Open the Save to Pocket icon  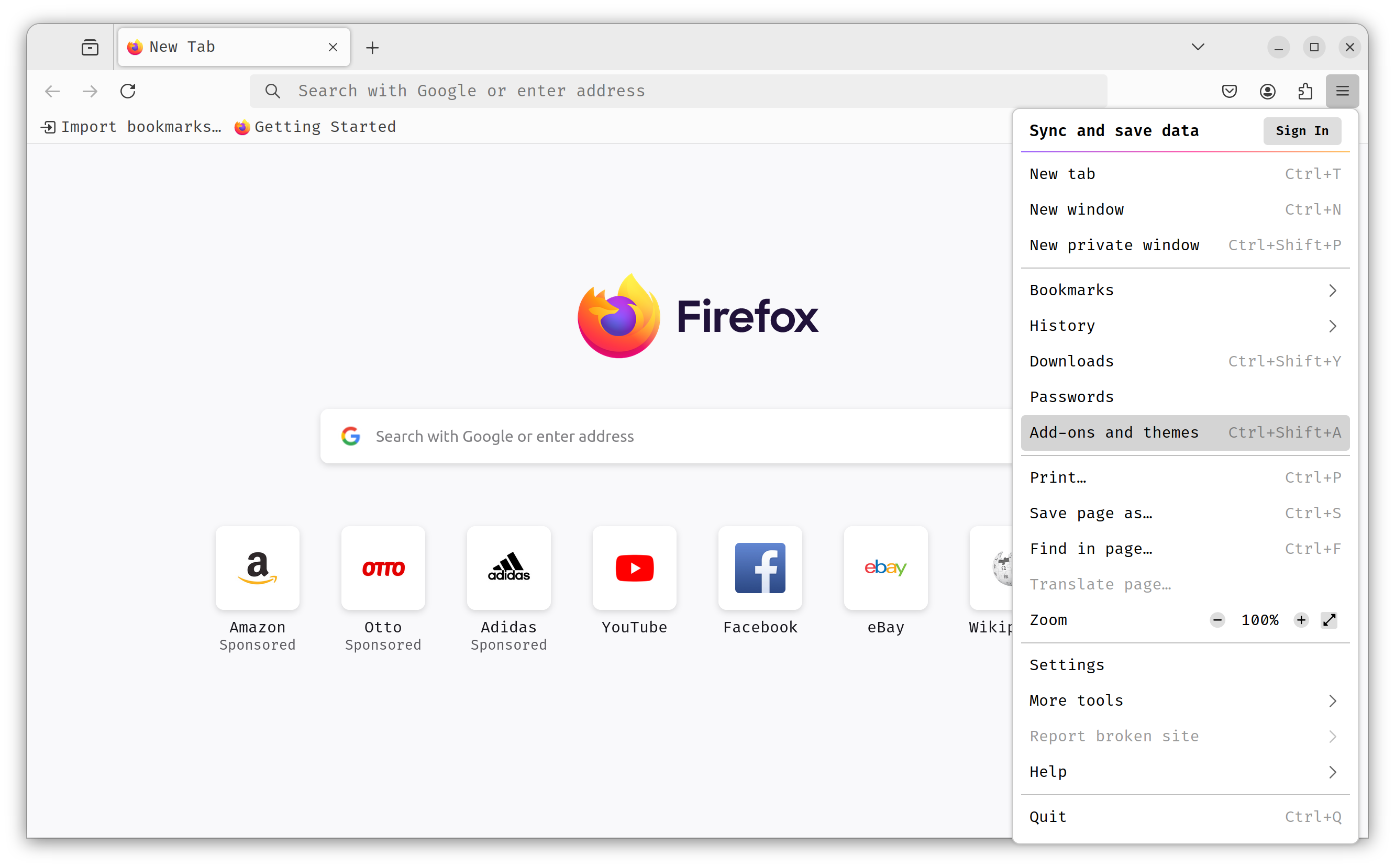coord(1229,91)
